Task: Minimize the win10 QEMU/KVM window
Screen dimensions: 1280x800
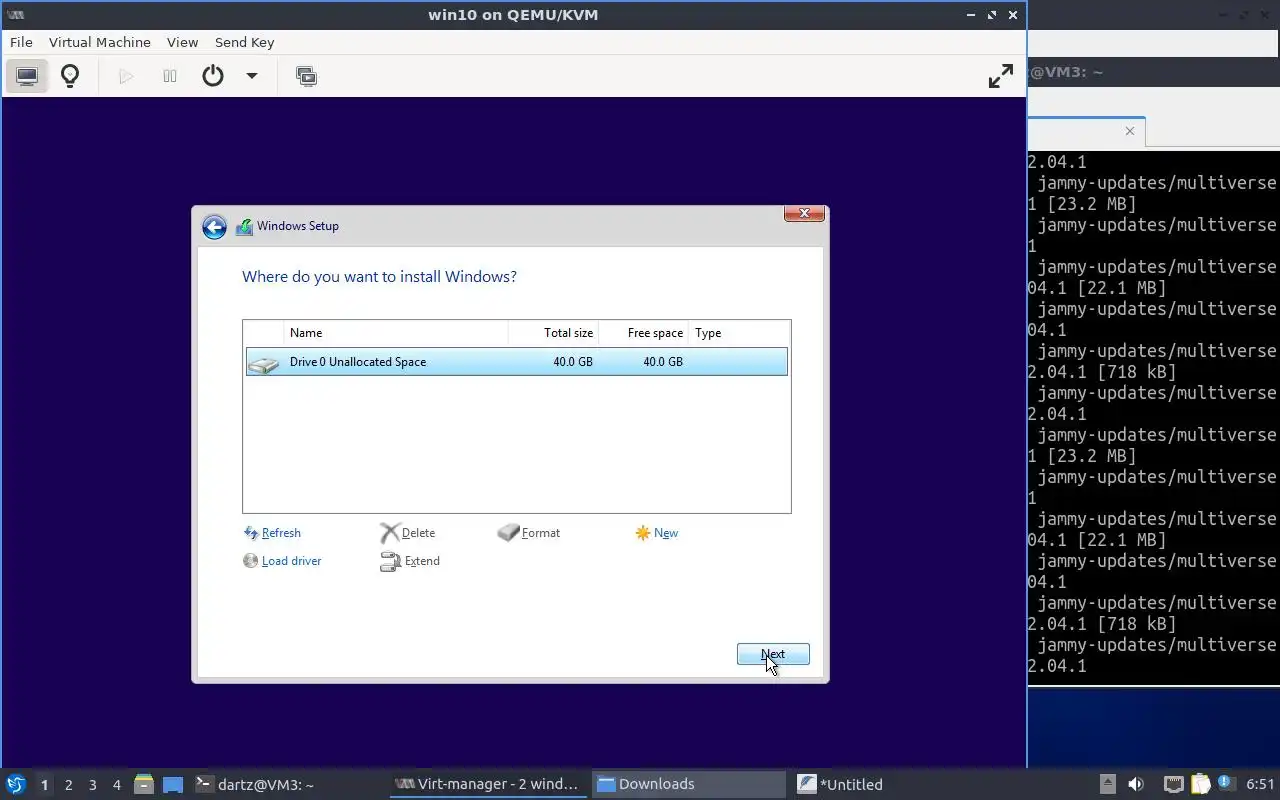Action: pos(971,15)
